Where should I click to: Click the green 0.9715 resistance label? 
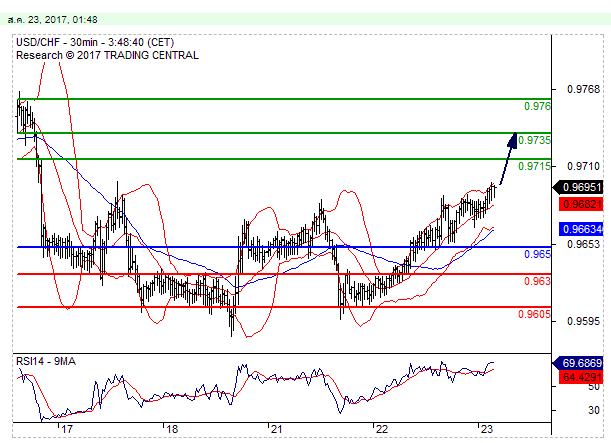tap(534, 166)
